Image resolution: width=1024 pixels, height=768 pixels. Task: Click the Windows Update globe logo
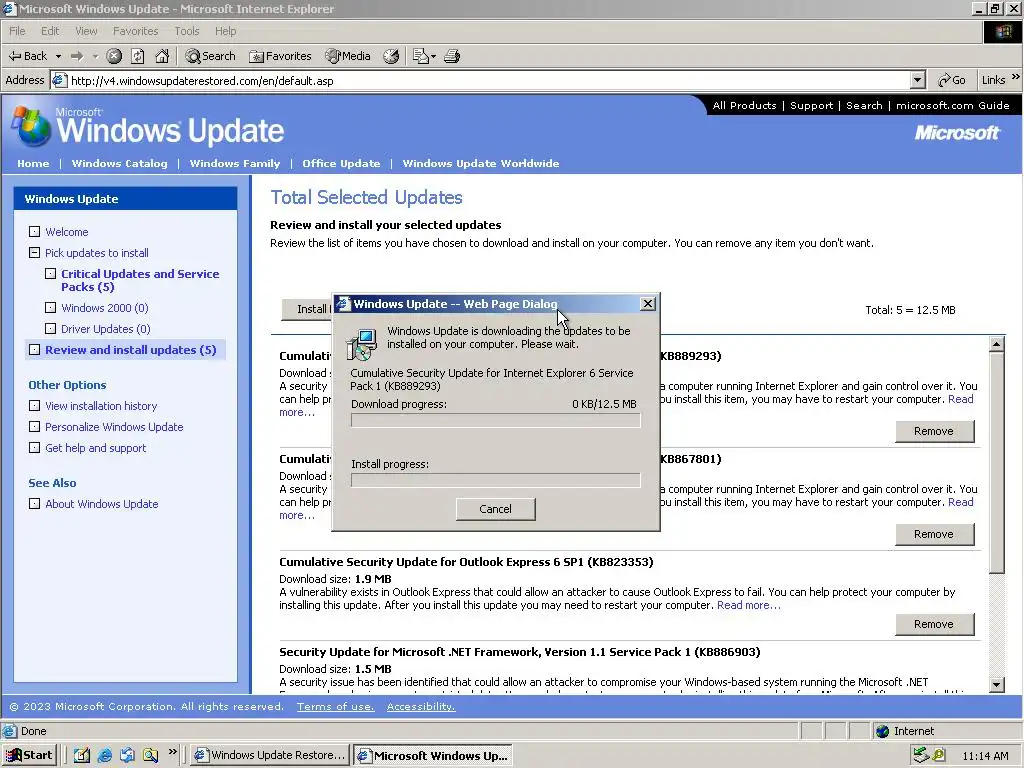click(x=31, y=126)
